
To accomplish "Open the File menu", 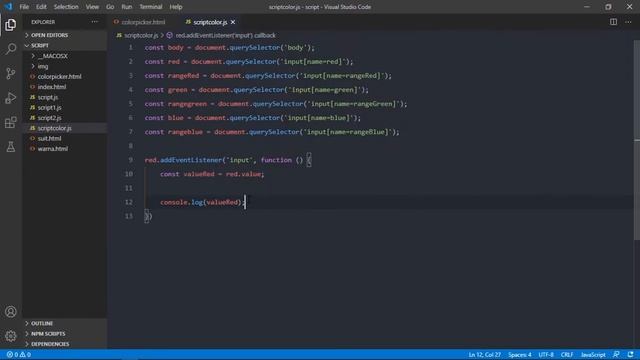I will tap(24, 7).
